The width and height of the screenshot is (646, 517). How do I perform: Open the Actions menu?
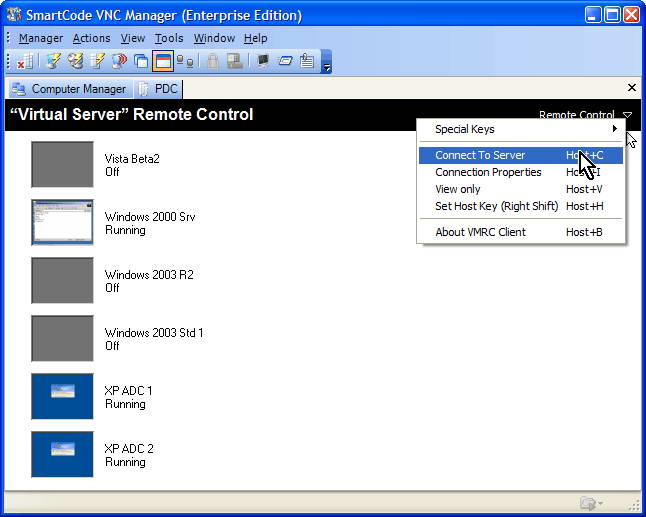point(91,38)
